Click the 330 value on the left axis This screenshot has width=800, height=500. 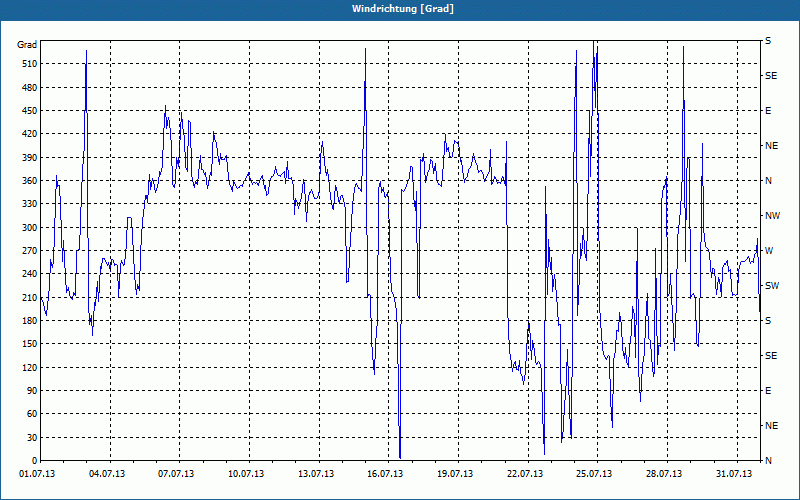30,204
